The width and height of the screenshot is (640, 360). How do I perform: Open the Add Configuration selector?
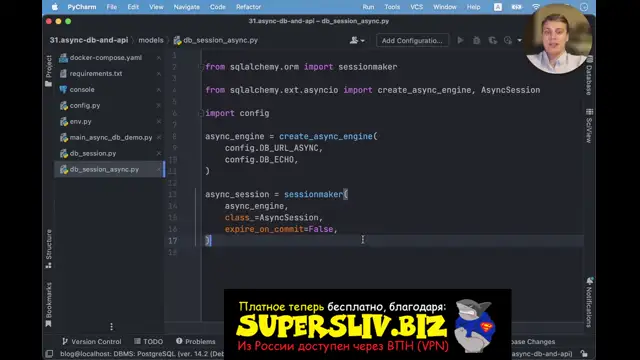coord(412,40)
